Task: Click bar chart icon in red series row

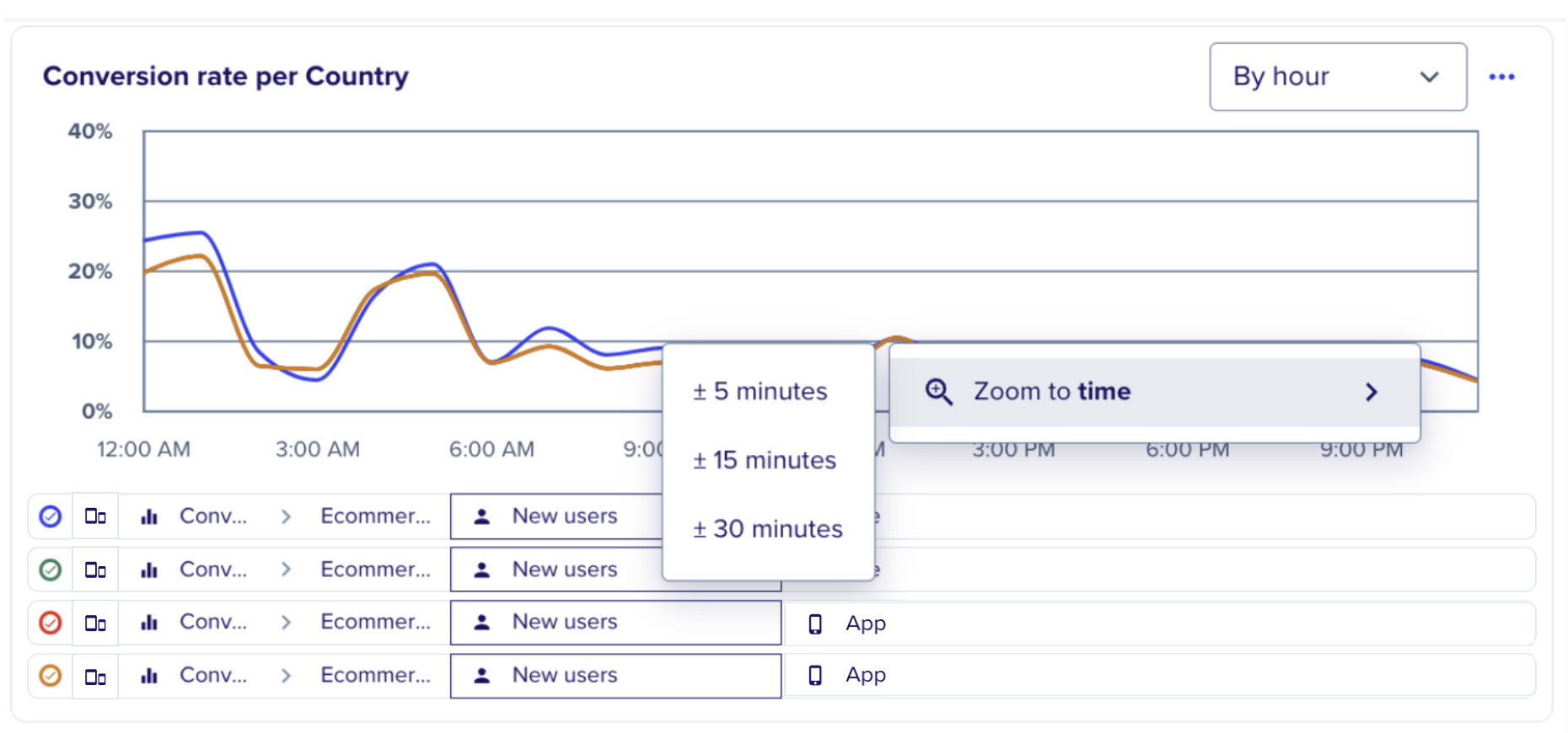Action: coord(149,623)
